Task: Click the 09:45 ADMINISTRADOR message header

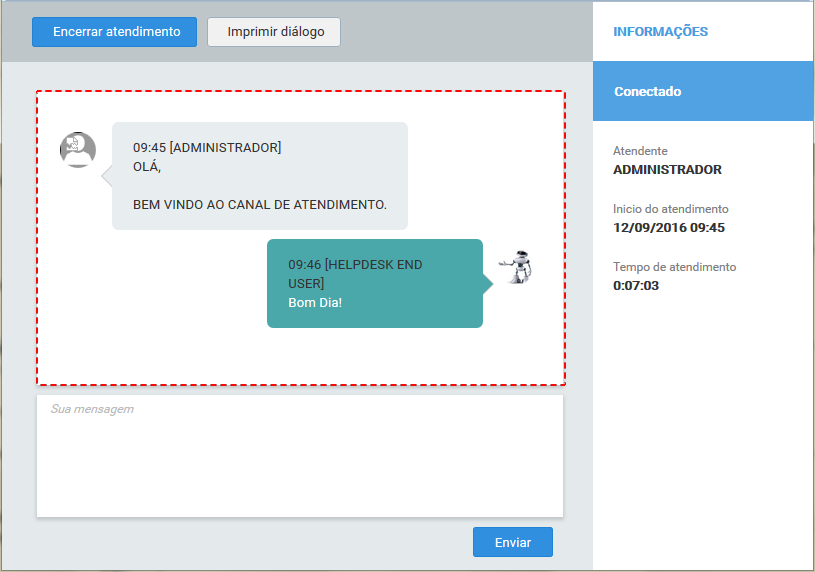Action: click(x=207, y=147)
